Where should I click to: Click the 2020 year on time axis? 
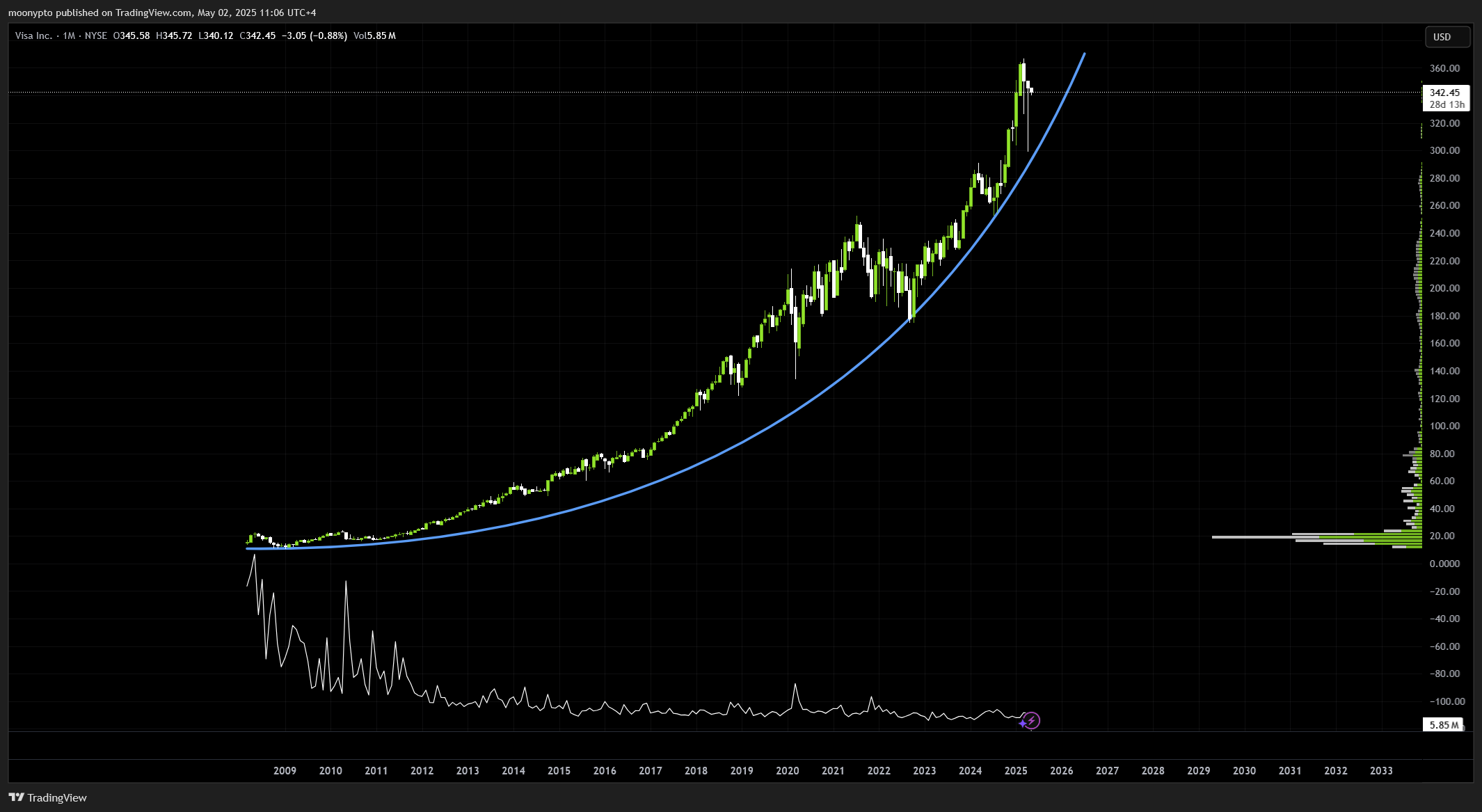pos(788,771)
